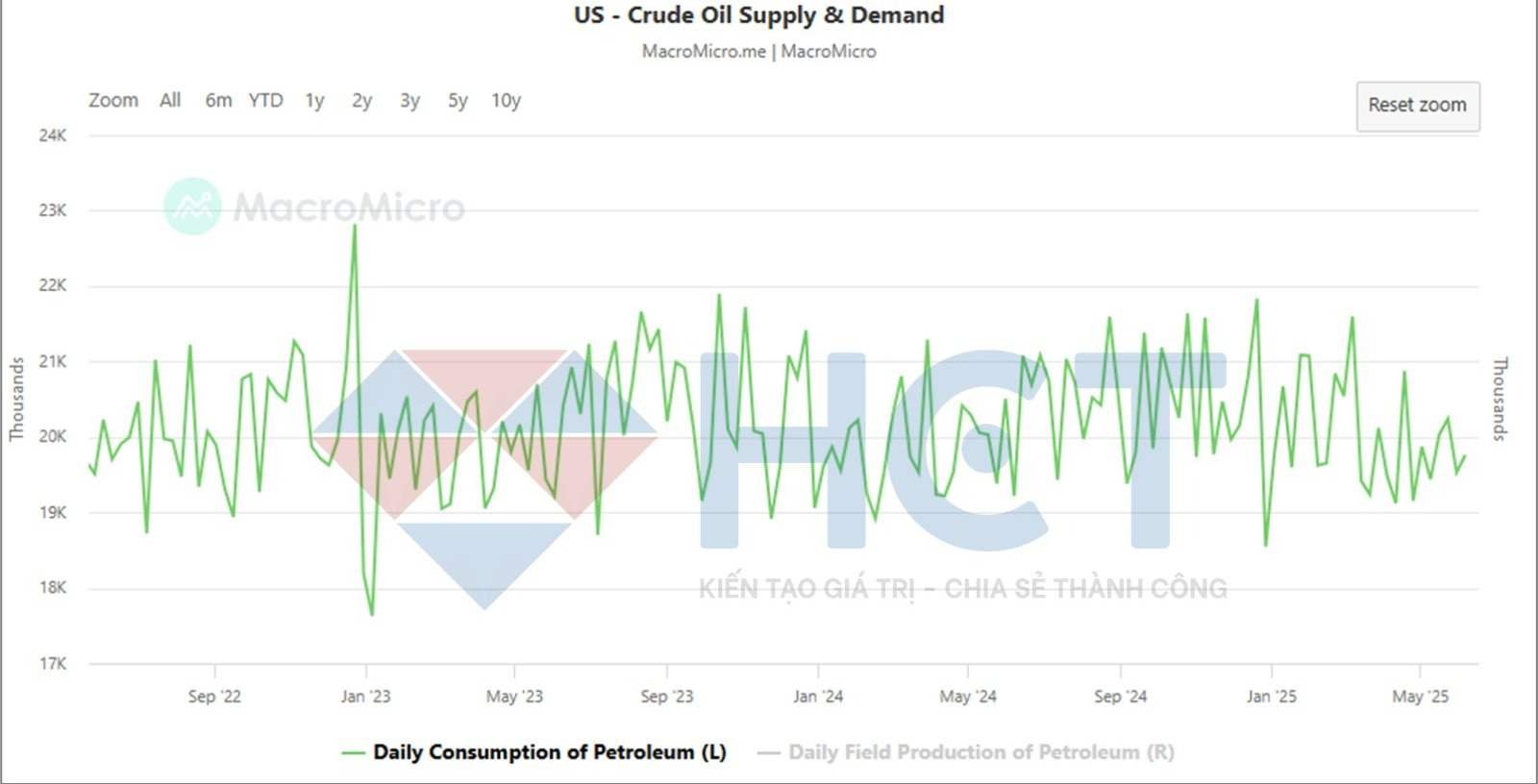The width and height of the screenshot is (1538, 784).
Task: Show Daily Field Production of Petroleum series
Action: click(980, 752)
